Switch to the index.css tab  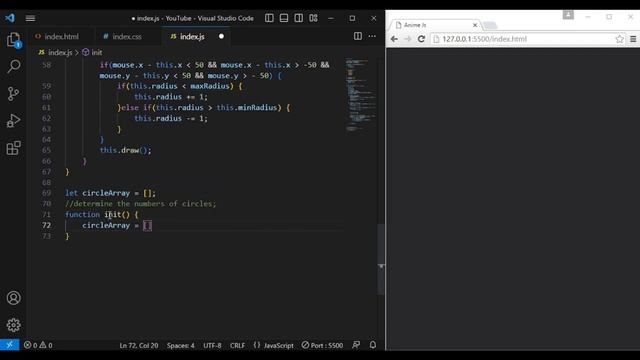tap(127, 37)
